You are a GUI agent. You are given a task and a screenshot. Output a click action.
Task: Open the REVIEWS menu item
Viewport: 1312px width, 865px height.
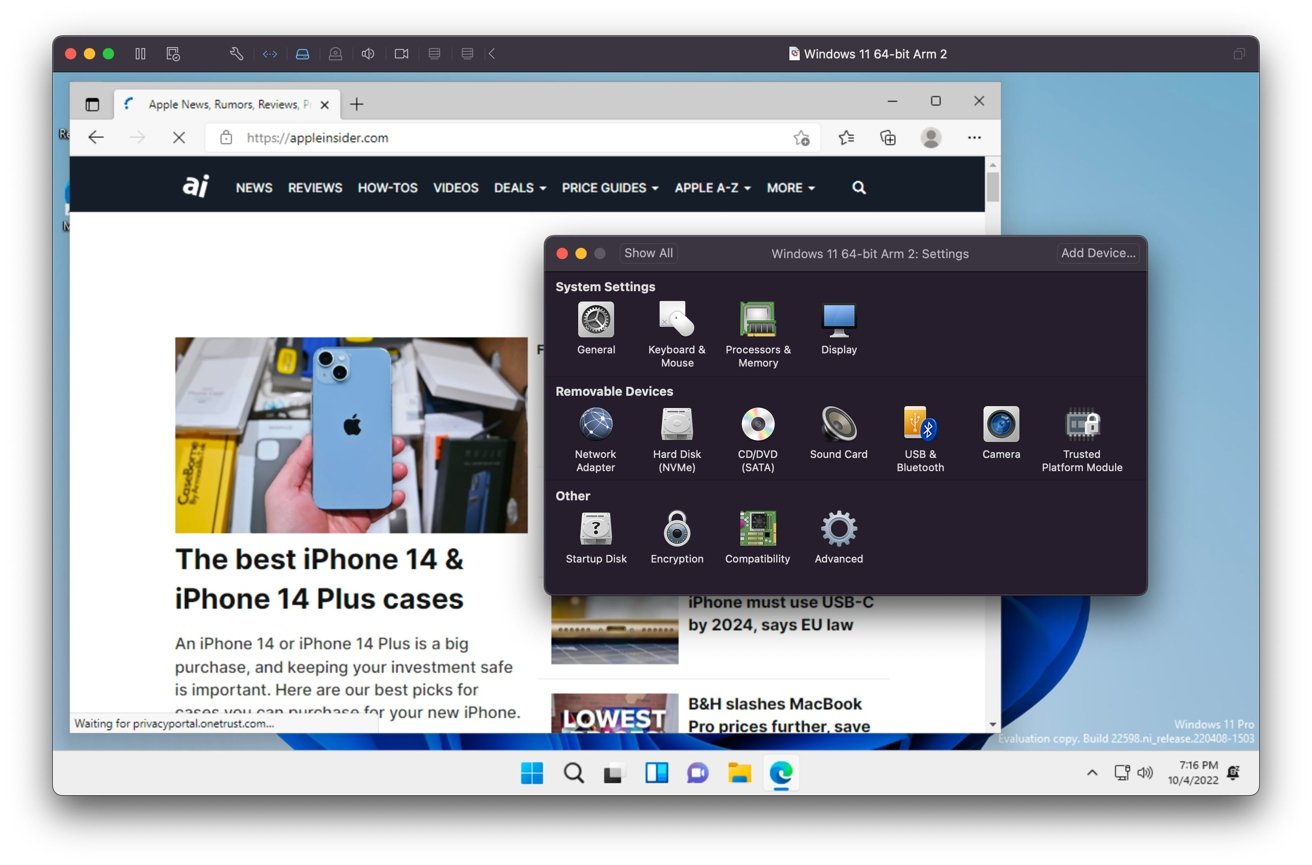[315, 188]
